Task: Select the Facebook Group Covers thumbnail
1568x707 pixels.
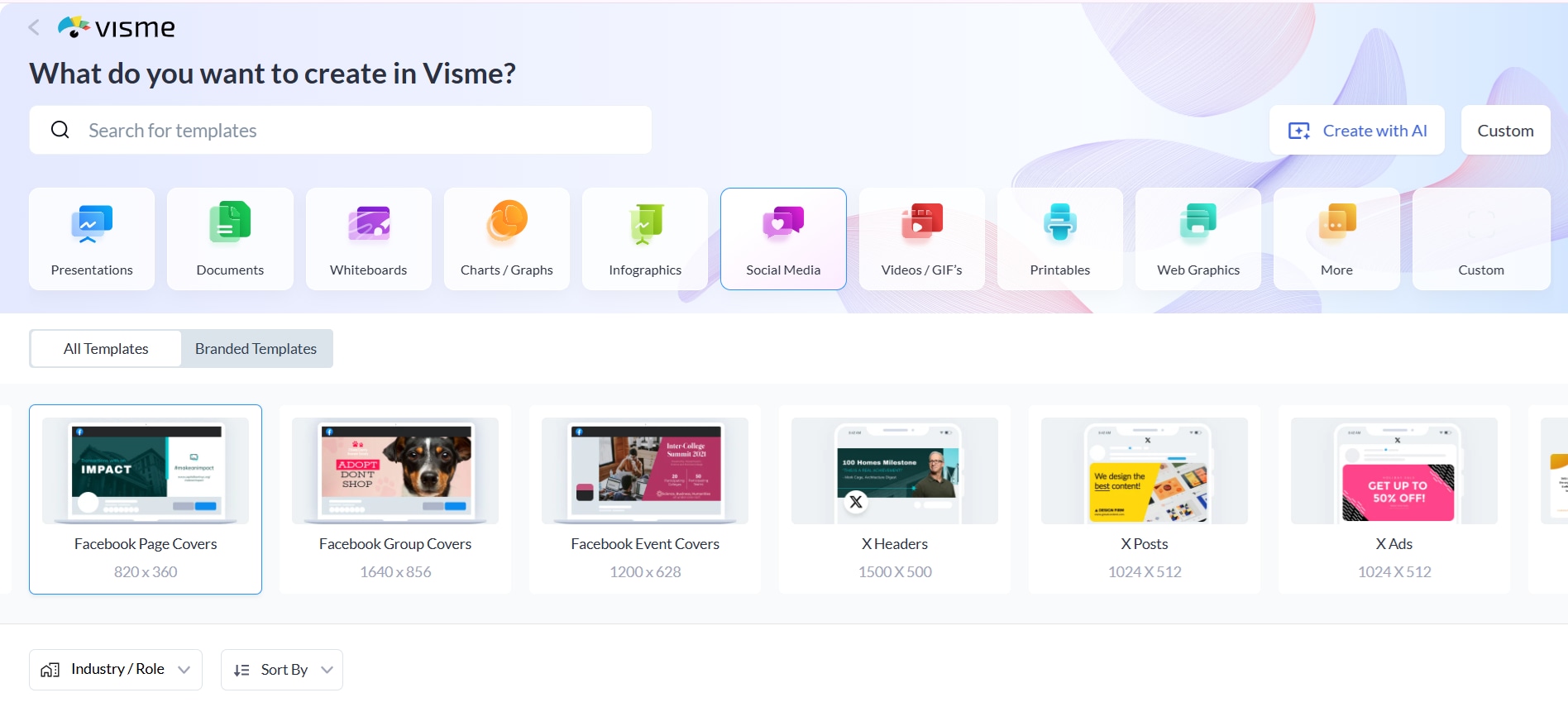Action: coord(395,471)
